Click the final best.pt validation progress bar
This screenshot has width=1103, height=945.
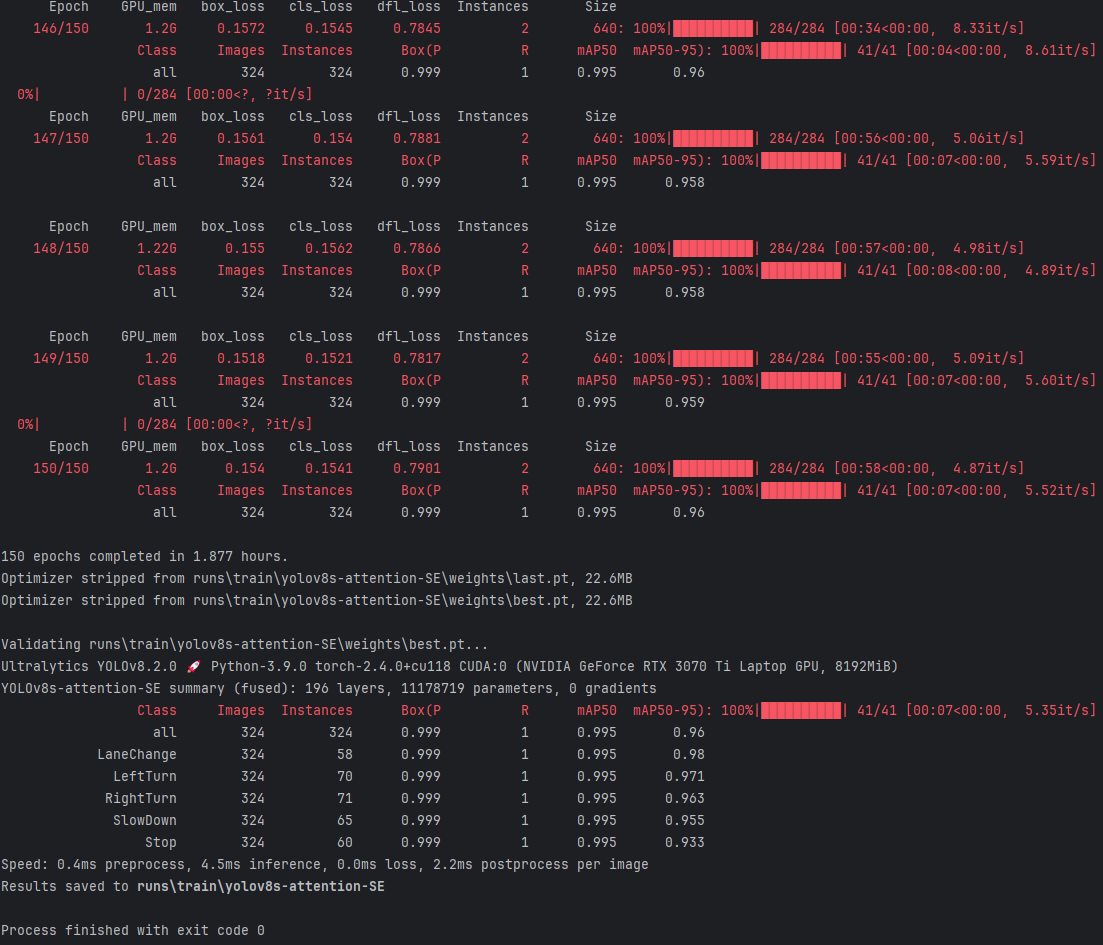pyautogui.click(x=801, y=711)
